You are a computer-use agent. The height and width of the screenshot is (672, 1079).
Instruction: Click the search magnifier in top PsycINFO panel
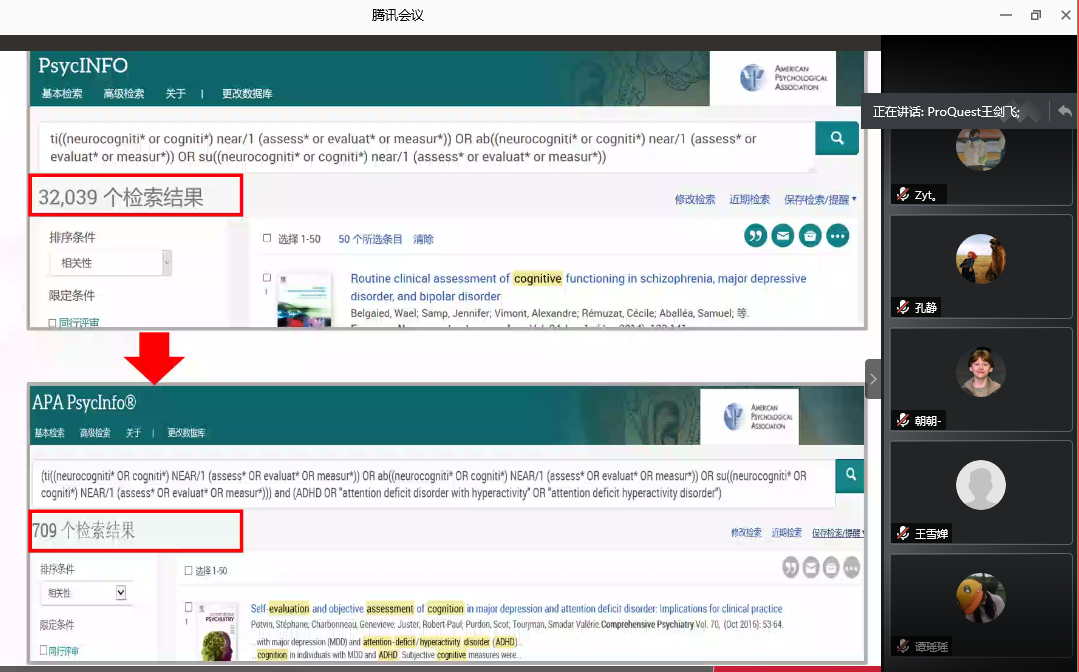tap(836, 138)
